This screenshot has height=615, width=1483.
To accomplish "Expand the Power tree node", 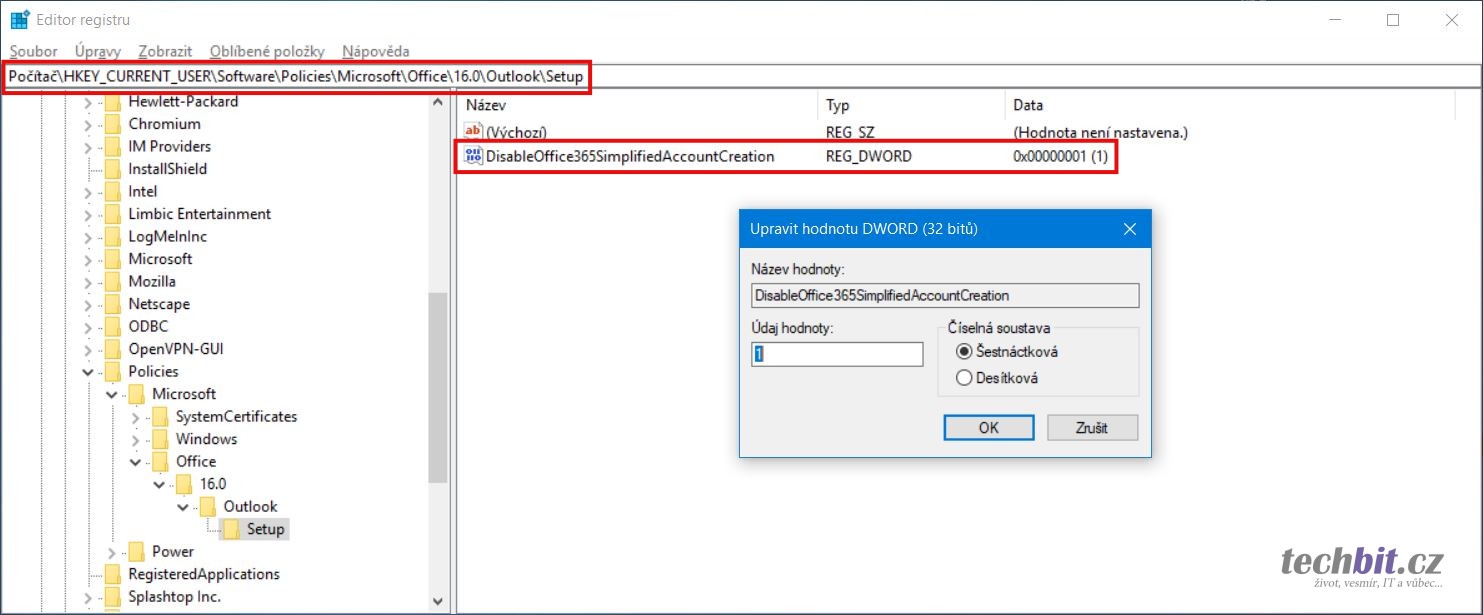I will pyautogui.click(x=111, y=552).
